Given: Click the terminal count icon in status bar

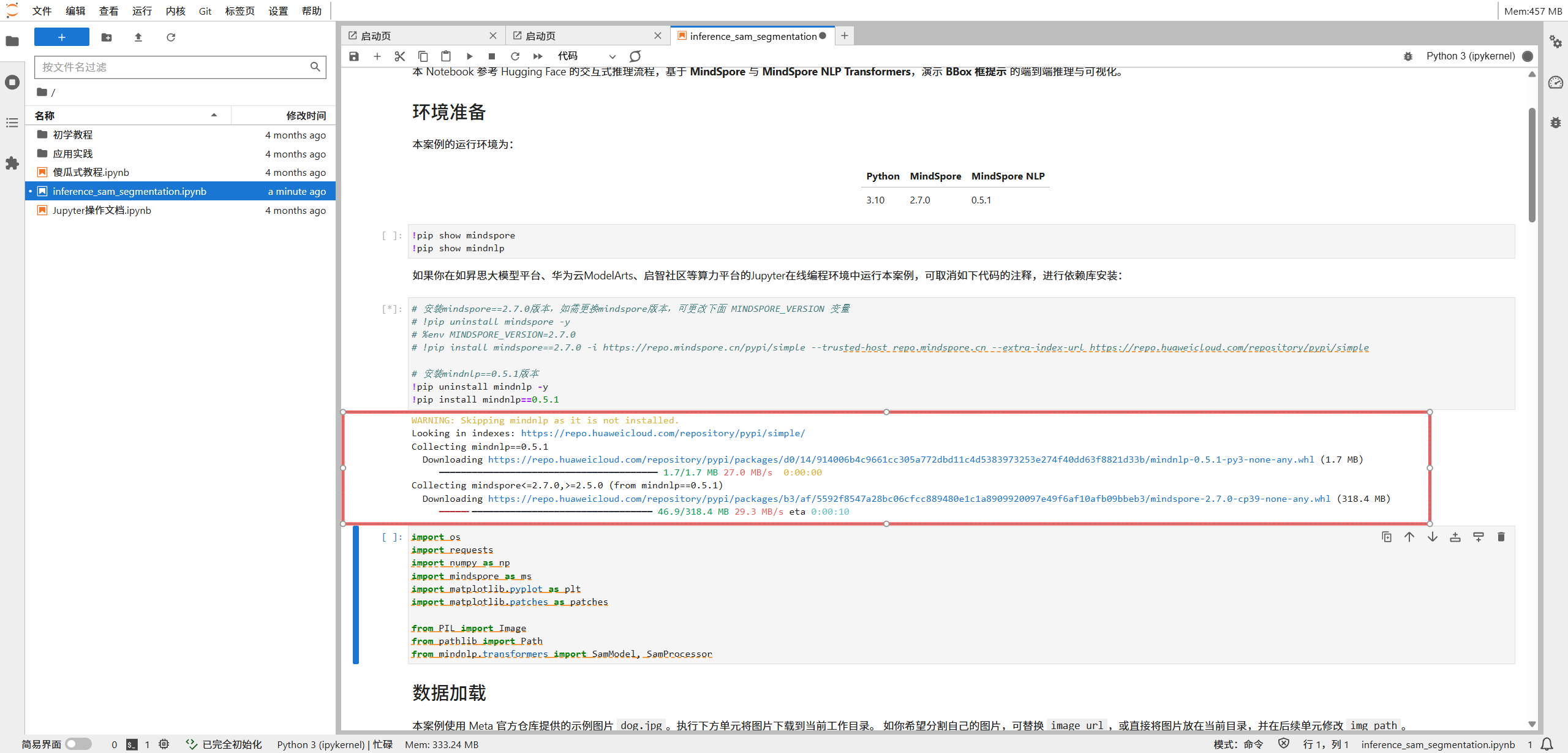Looking at the screenshot, I should [x=132, y=744].
